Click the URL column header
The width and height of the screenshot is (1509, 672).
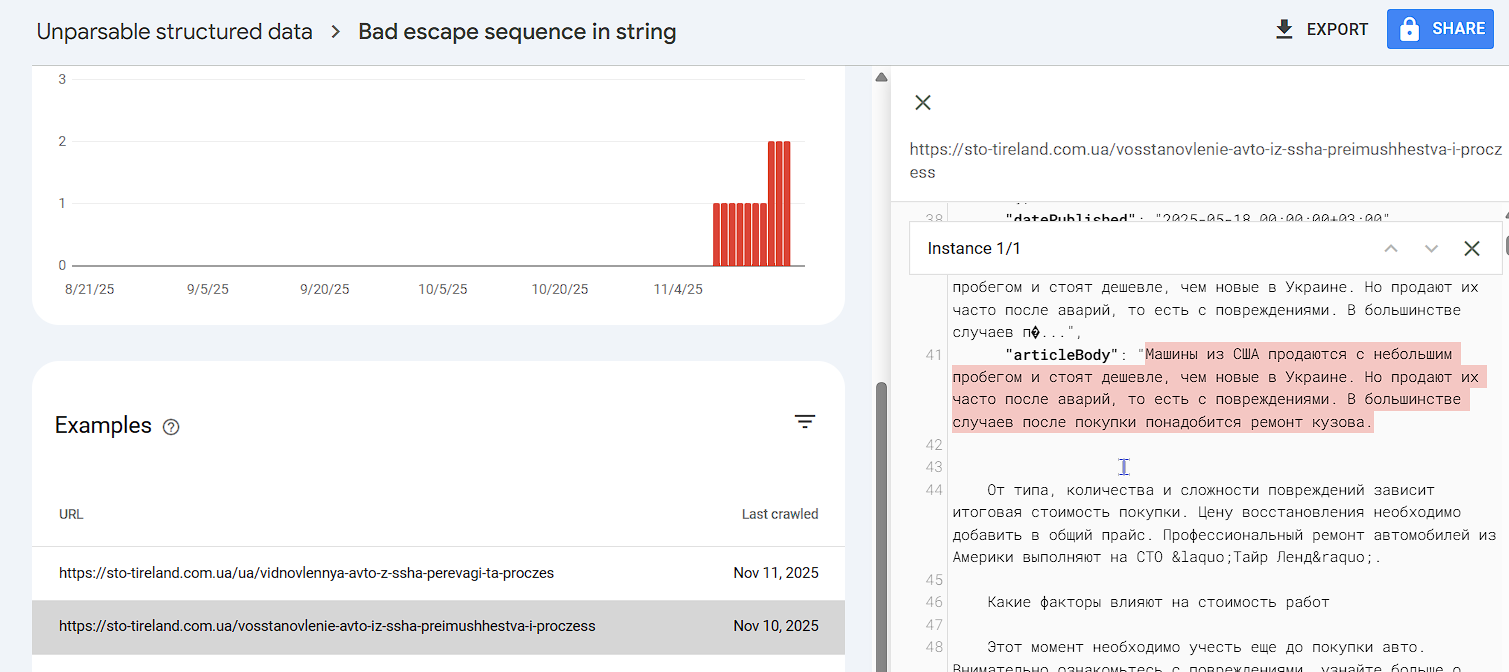[71, 514]
